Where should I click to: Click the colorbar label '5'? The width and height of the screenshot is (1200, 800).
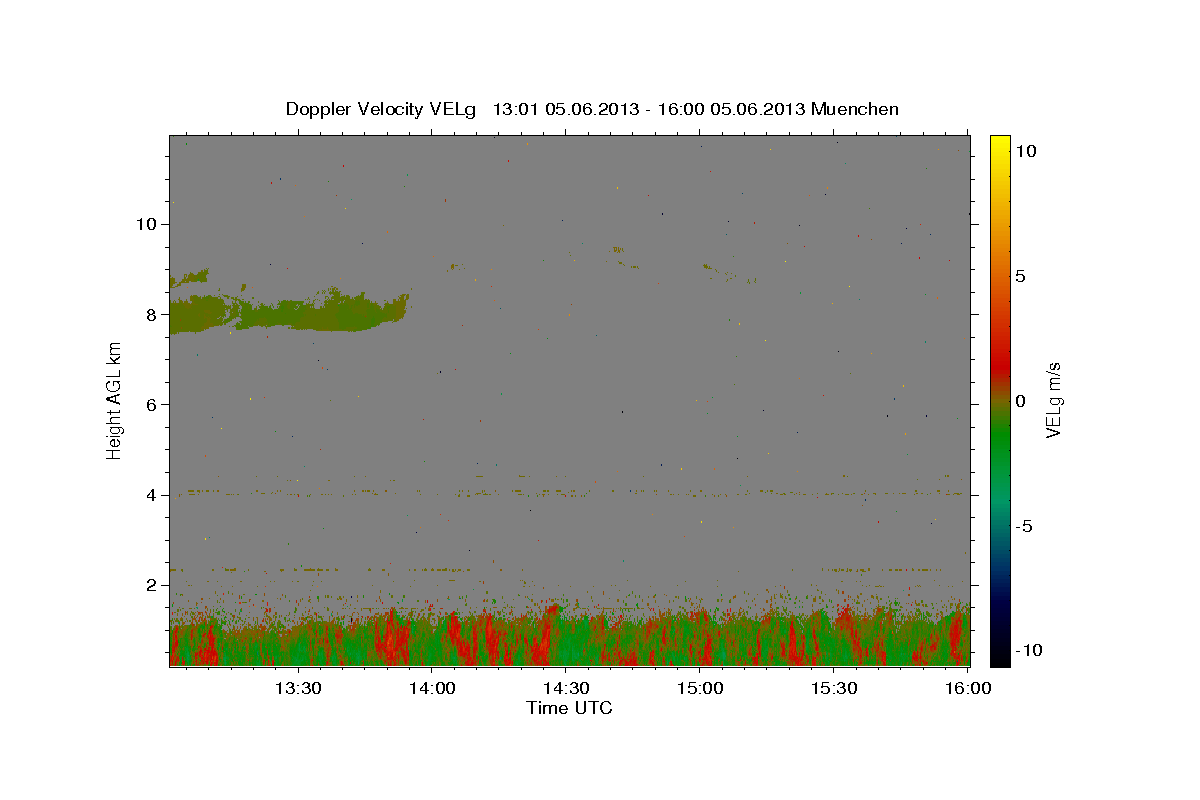coord(1021,275)
